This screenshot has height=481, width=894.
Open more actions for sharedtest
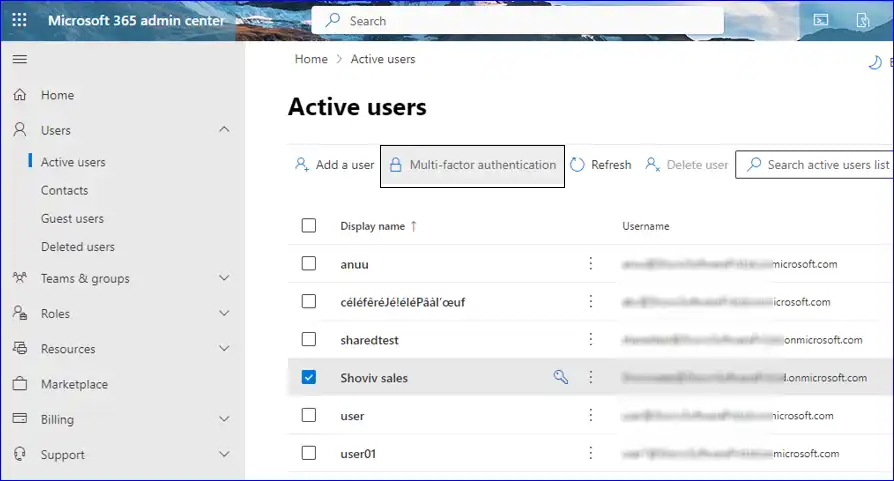tap(591, 340)
